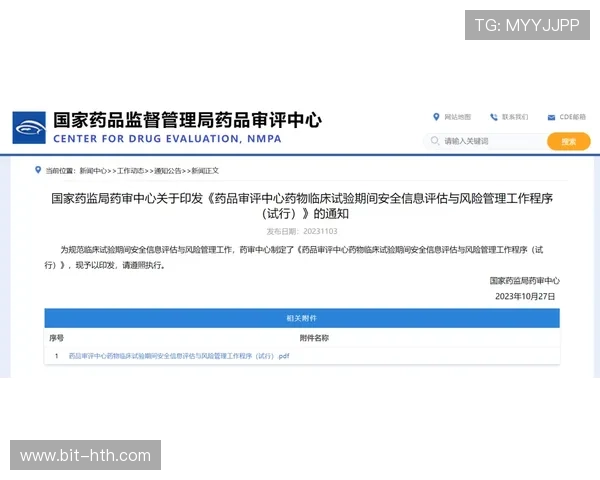
Task: Click the 国家药监局药审中心 signature line
Action: tap(524, 281)
